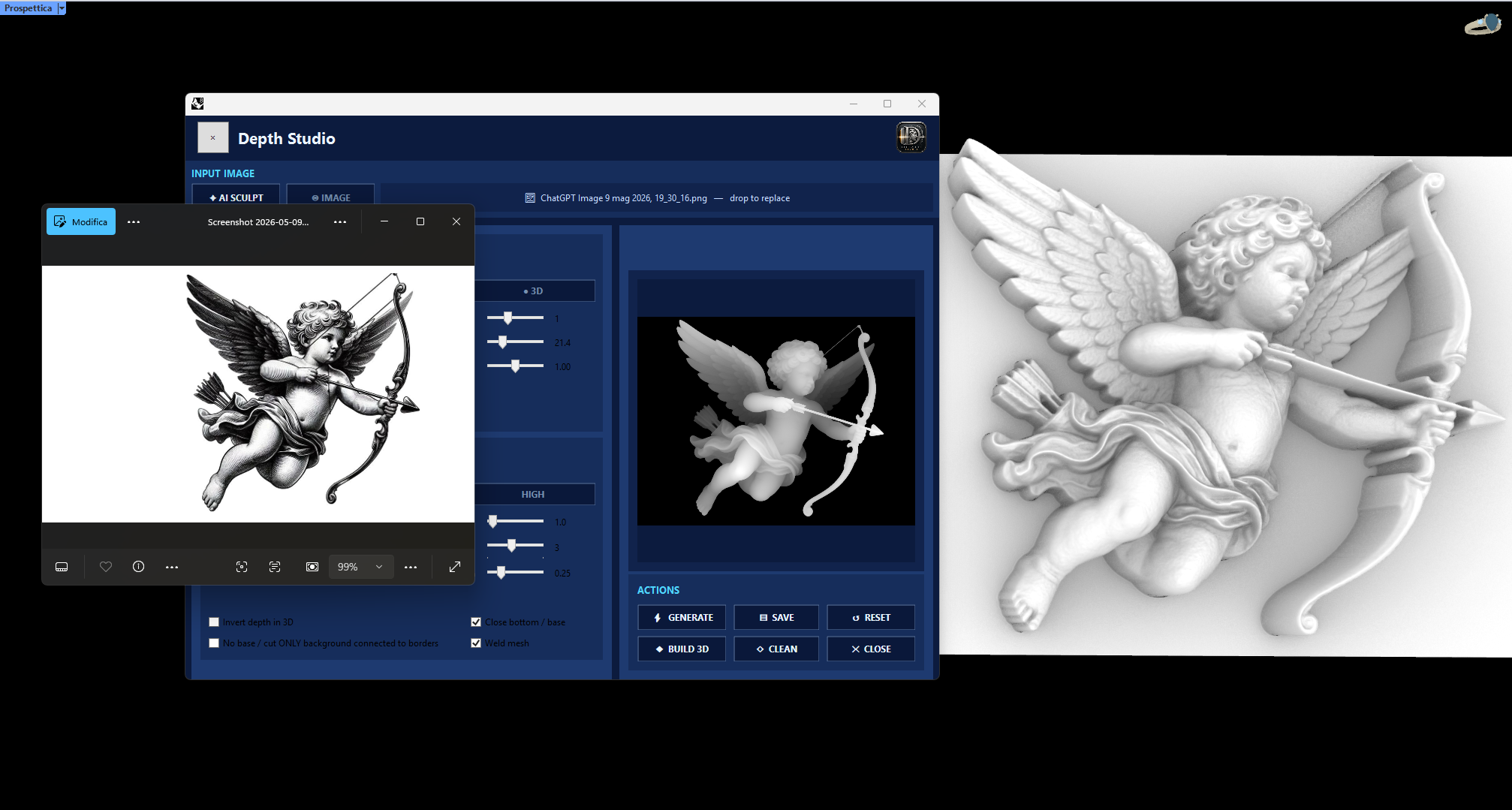1512x810 pixels.
Task: Enter full screen with the diagonal arrows icon
Action: pyautogui.click(x=455, y=567)
